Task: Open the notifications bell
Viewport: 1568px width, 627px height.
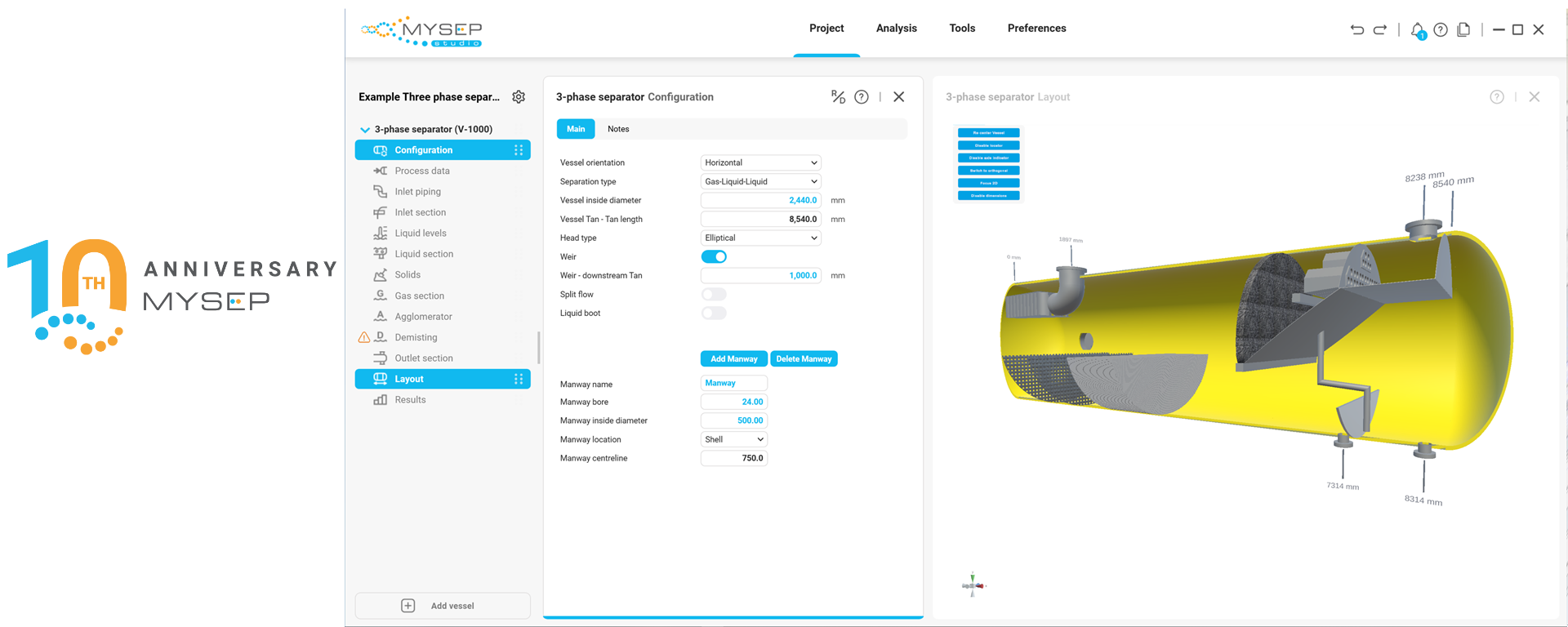Action: coord(1418,30)
